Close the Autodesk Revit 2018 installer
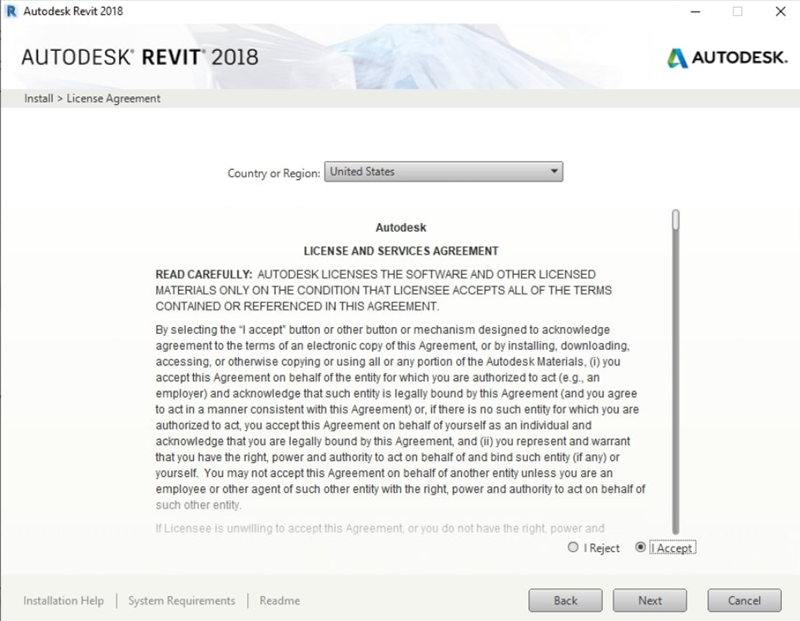This screenshot has width=800, height=621. click(779, 12)
